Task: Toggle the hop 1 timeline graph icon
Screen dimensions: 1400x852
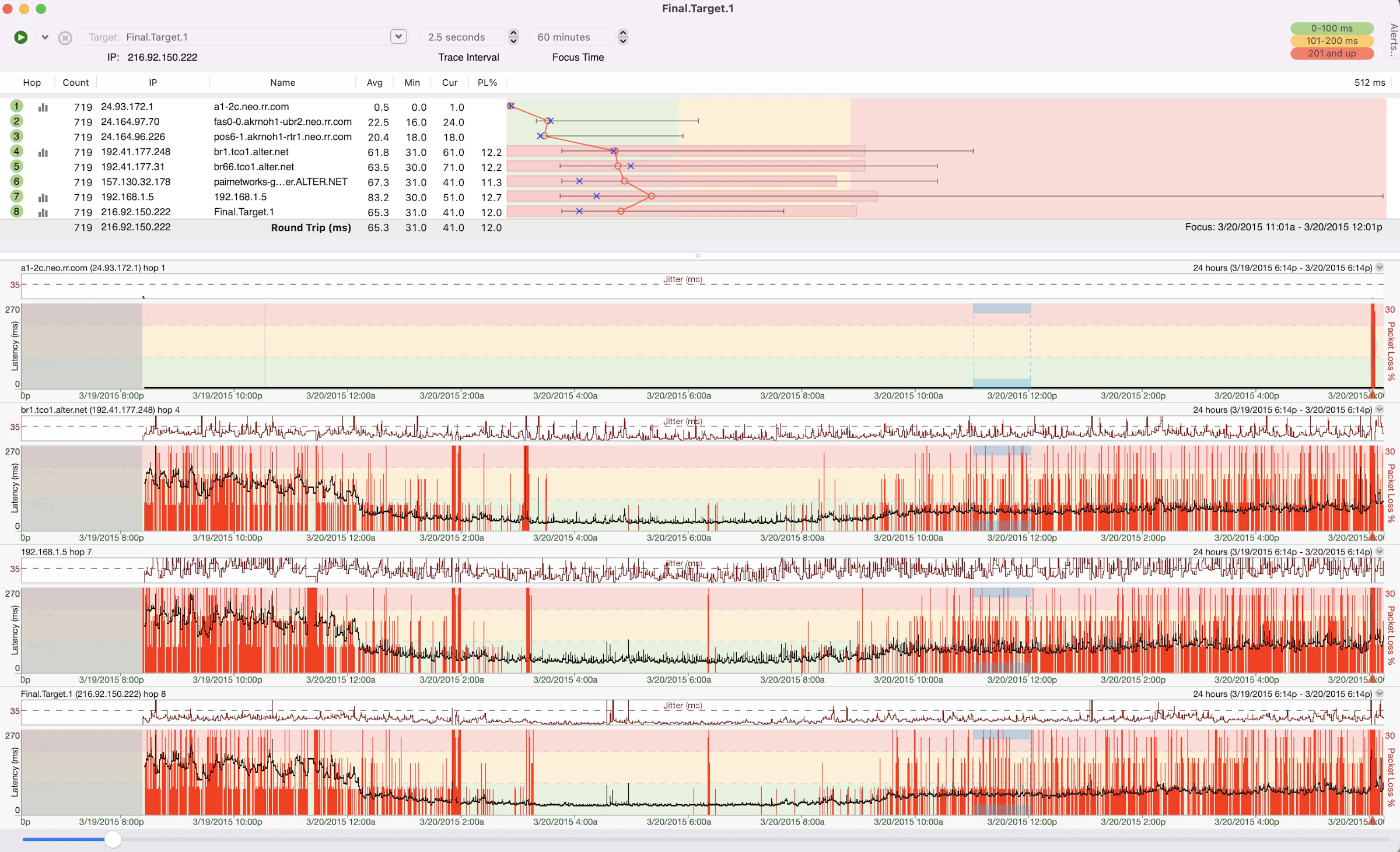Action: 43,107
